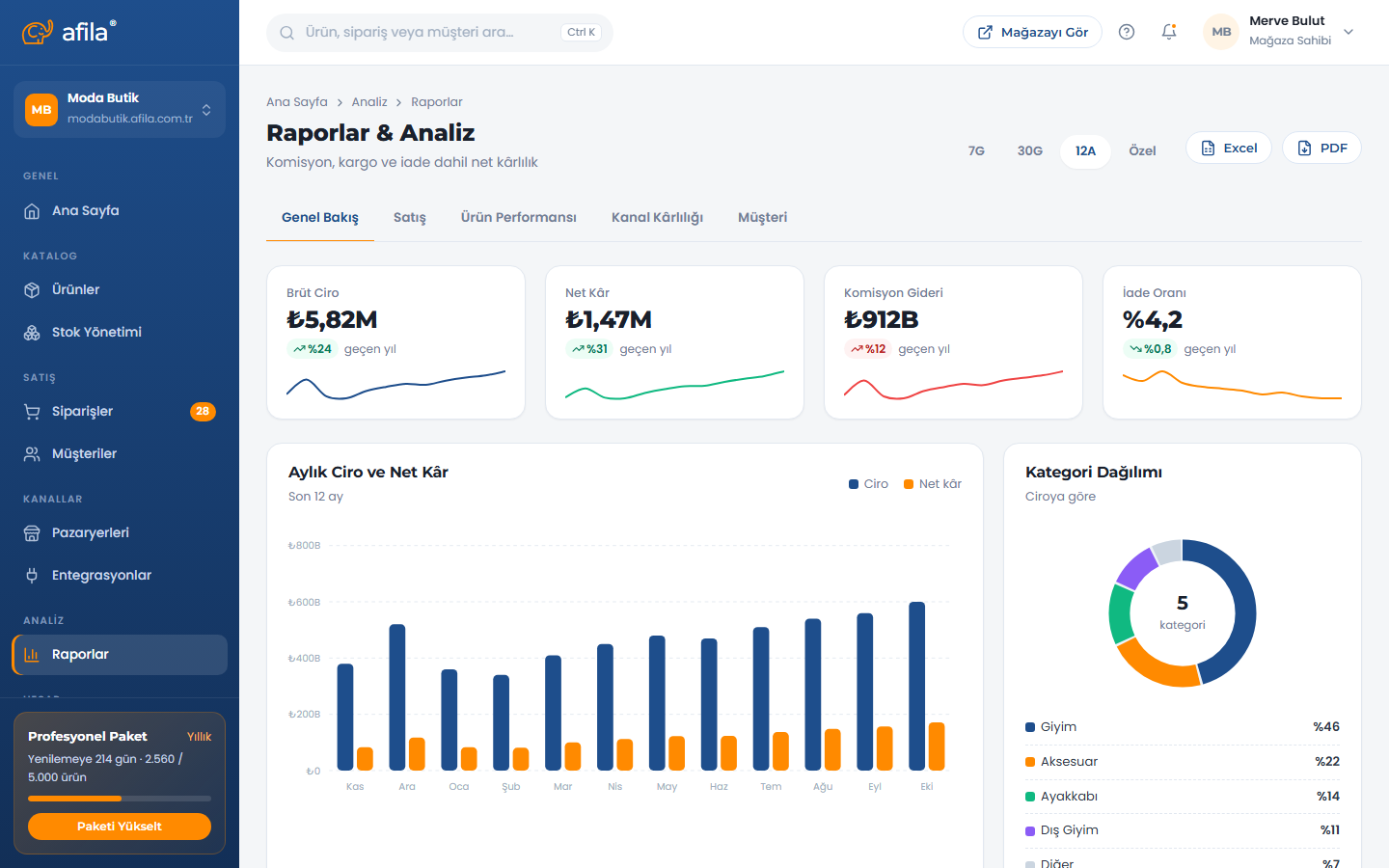This screenshot has width=1389, height=868.
Task: Select the 7G time range
Action: [976, 150]
